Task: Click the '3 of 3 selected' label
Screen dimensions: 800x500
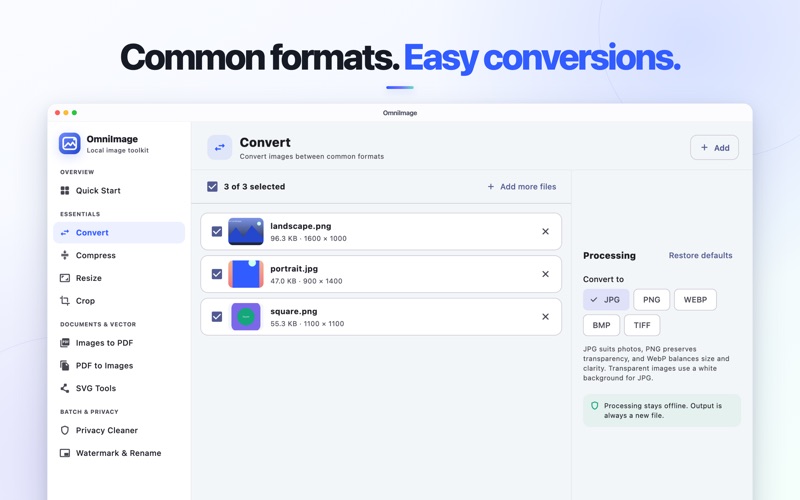Action: pyautogui.click(x=254, y=187)
